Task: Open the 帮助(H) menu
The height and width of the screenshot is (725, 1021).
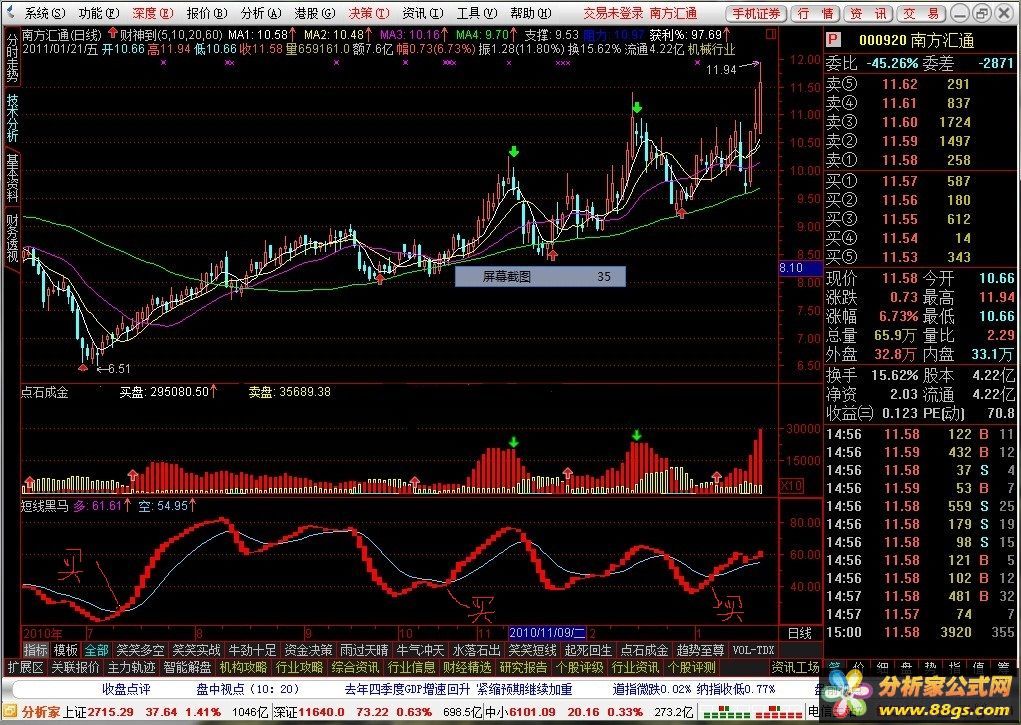Action: point(531,13)
